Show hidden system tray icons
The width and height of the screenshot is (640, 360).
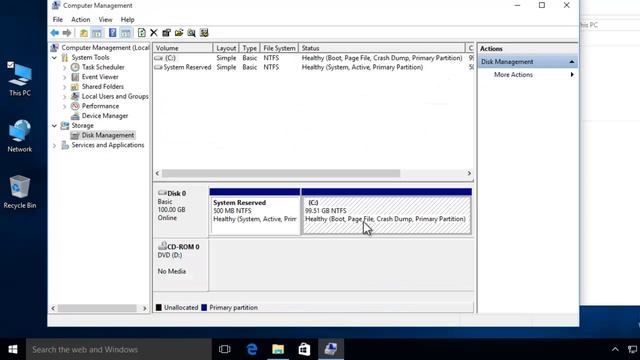point(615,349)
